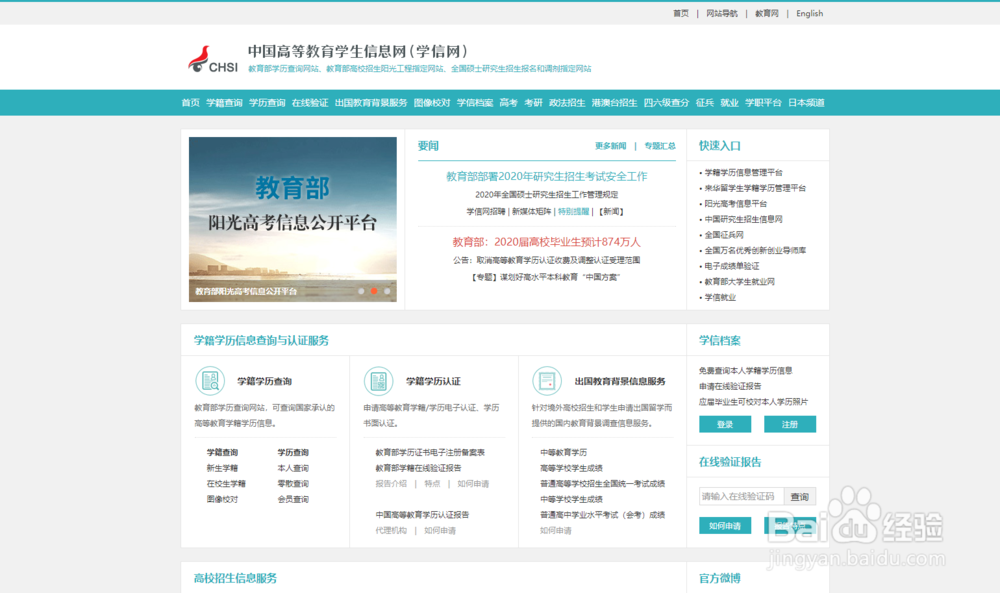Image resolution: width=1000 pixels, height=593 pixels.
Task: Open the 学籍查询 navigation item
Action: (224, 103)
